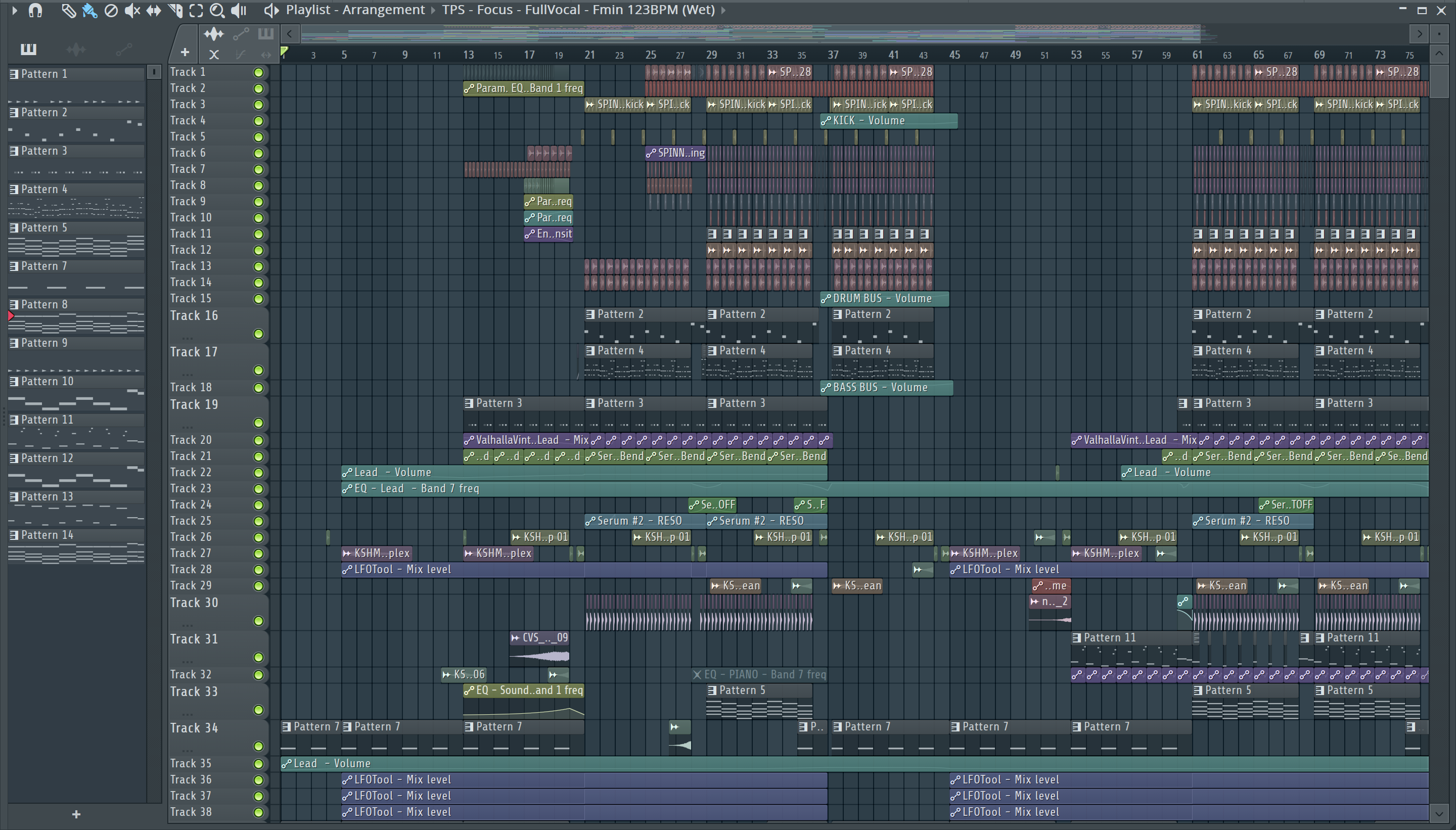Mute Track 30 with its green light
This screenshot has height=830, width=1456.
tap(258, 621)
